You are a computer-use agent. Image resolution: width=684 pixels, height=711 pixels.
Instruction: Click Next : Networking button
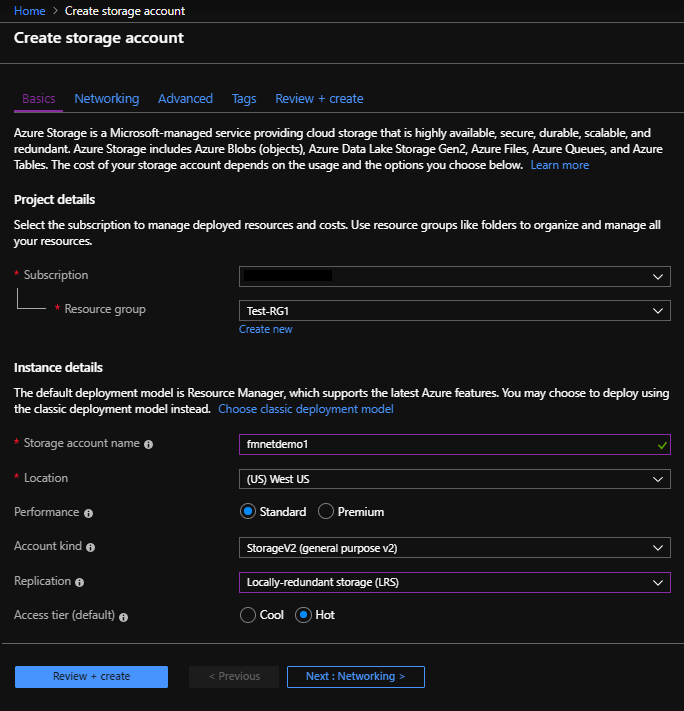(356, 677)
